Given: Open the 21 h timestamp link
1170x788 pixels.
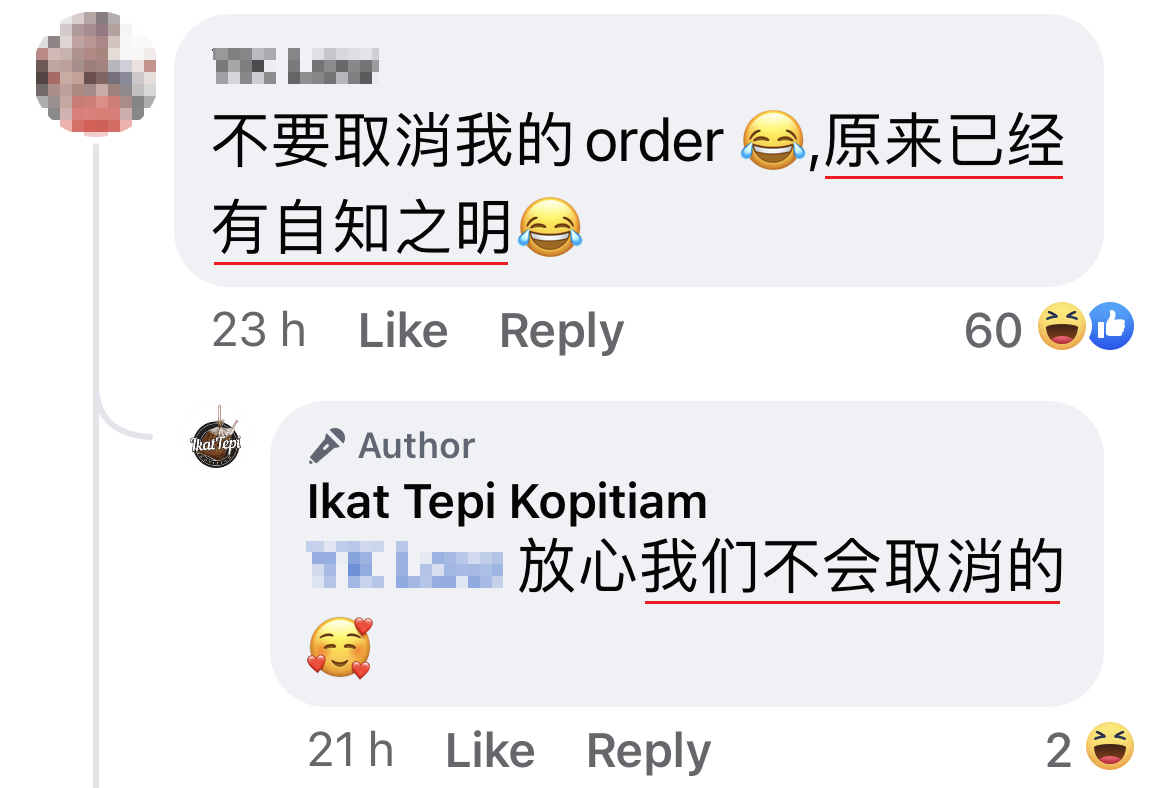Looking at the screenshot, I should pyautogui.click(x=351, y=750).
